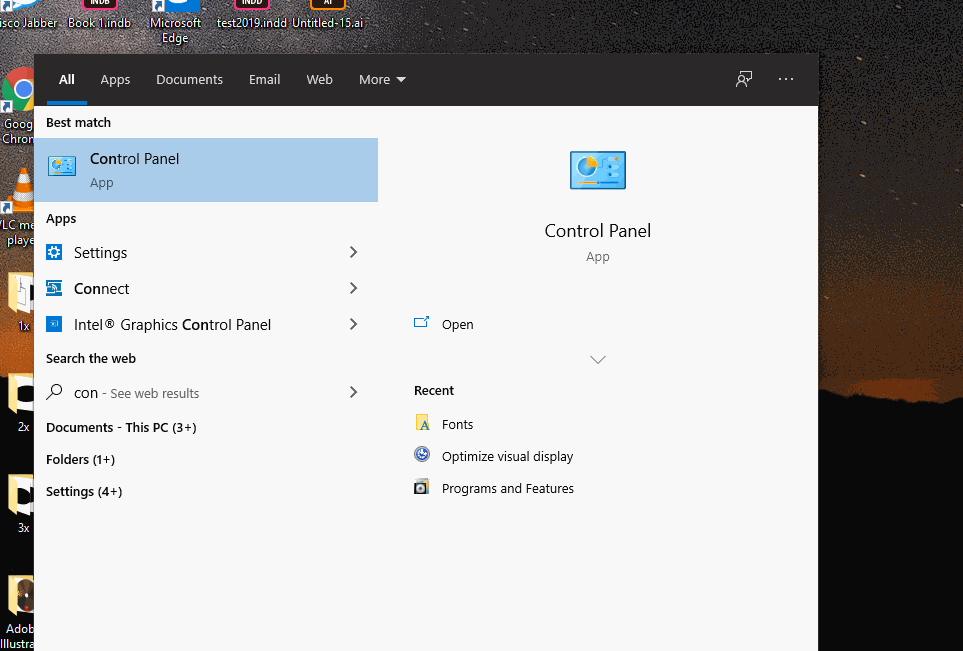Click the Fonts folder icon under Recent

pos(422,423)
